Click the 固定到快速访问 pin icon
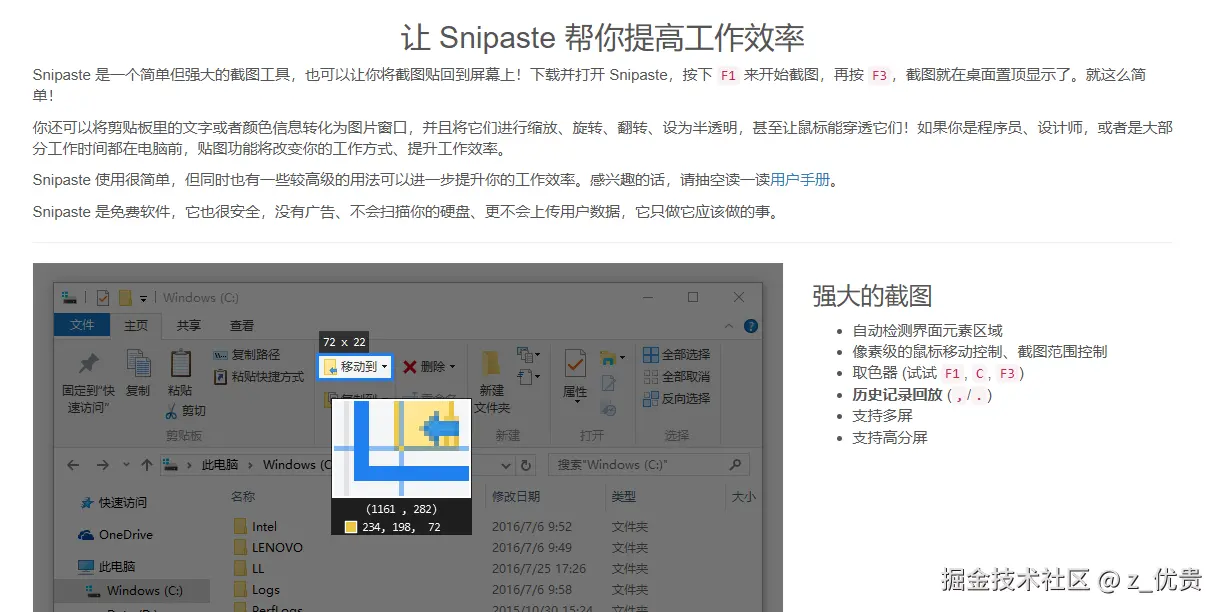 (88, 364)
